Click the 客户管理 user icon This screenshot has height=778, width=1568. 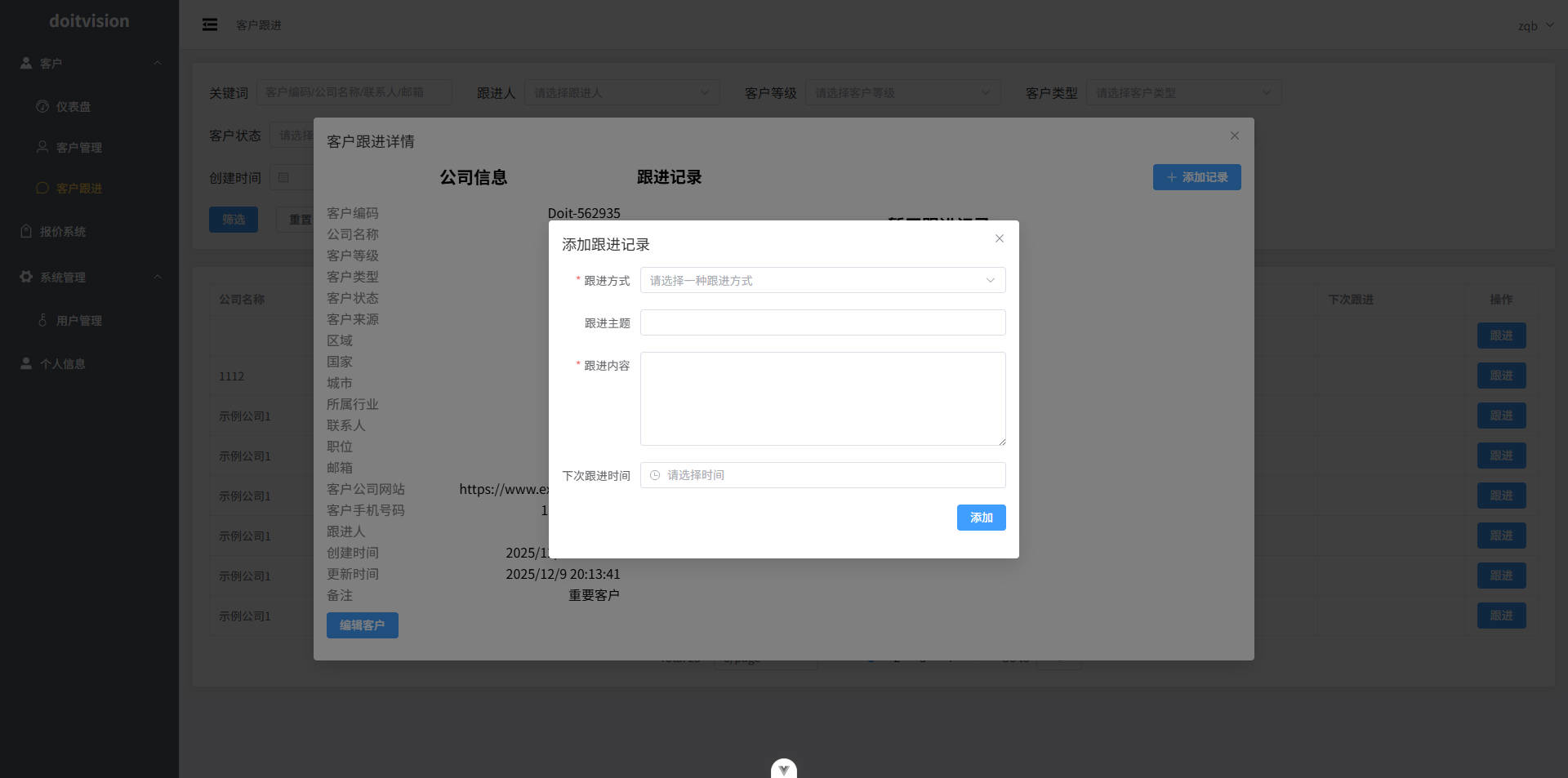click(42, 147)
